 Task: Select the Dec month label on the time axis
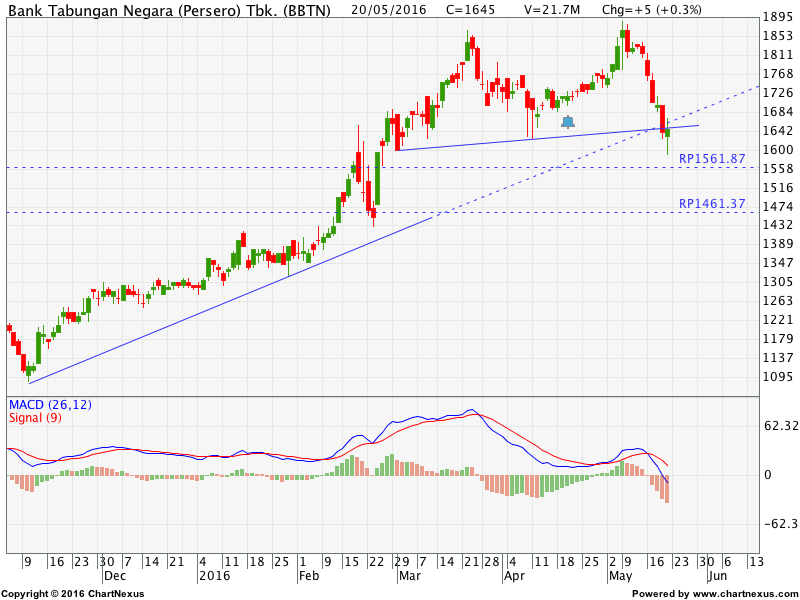coord(115,576)
